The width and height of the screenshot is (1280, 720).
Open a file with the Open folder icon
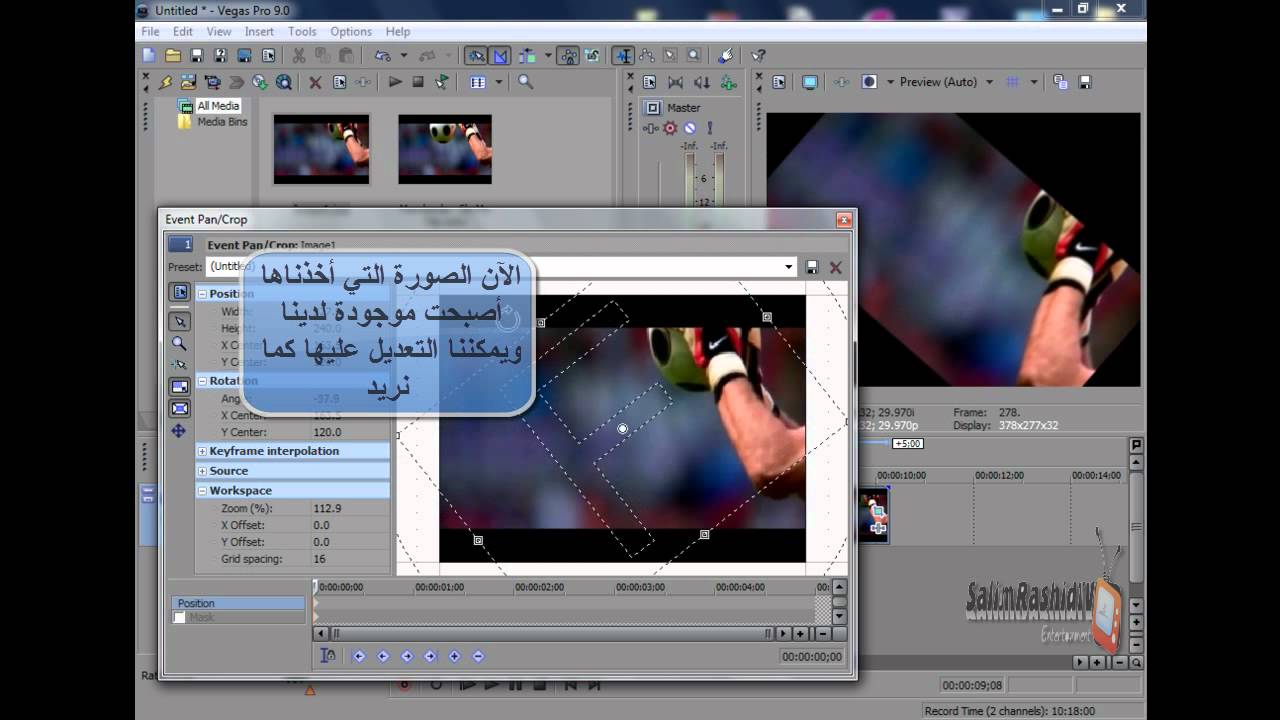click(173, 56)
